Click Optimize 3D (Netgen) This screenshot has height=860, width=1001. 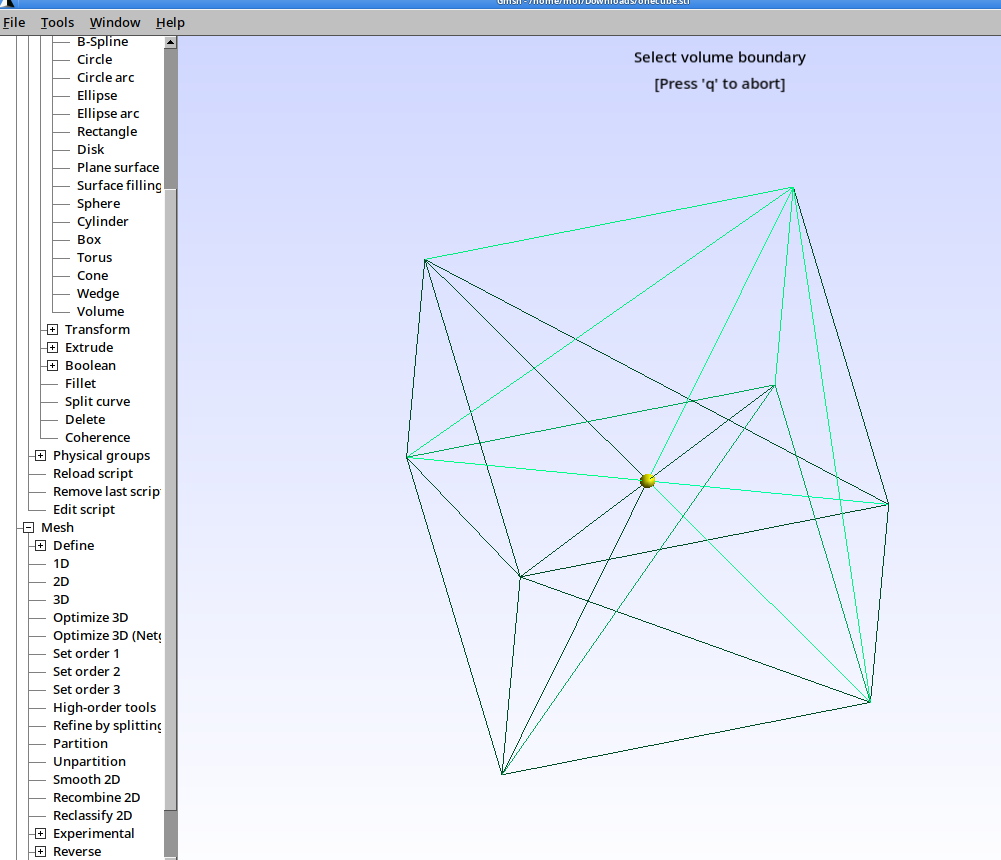pyautogui.click(x=107, y=635)
